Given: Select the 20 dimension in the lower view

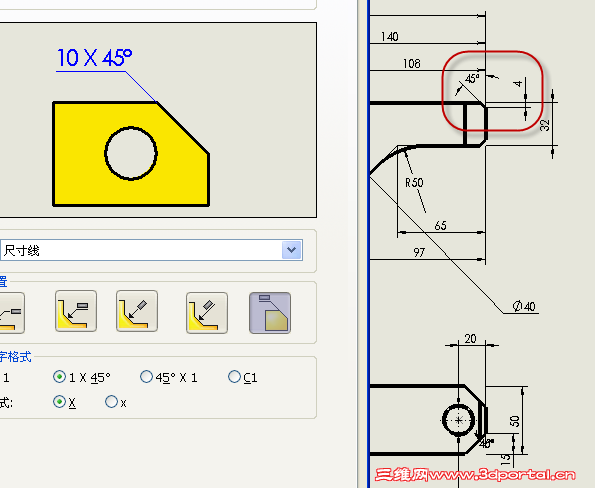Looking at the screenshot, I should (471, 338).
